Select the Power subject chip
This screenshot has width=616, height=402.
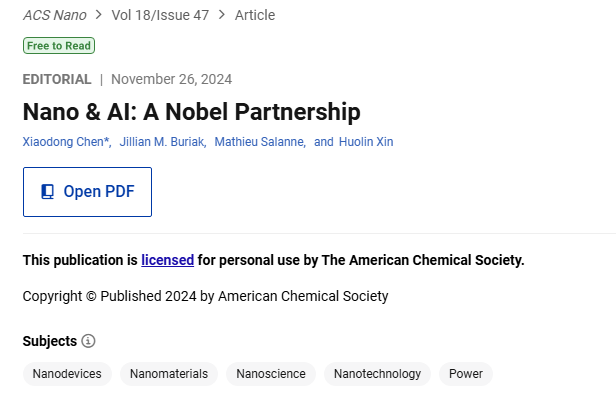coord(466,374)
